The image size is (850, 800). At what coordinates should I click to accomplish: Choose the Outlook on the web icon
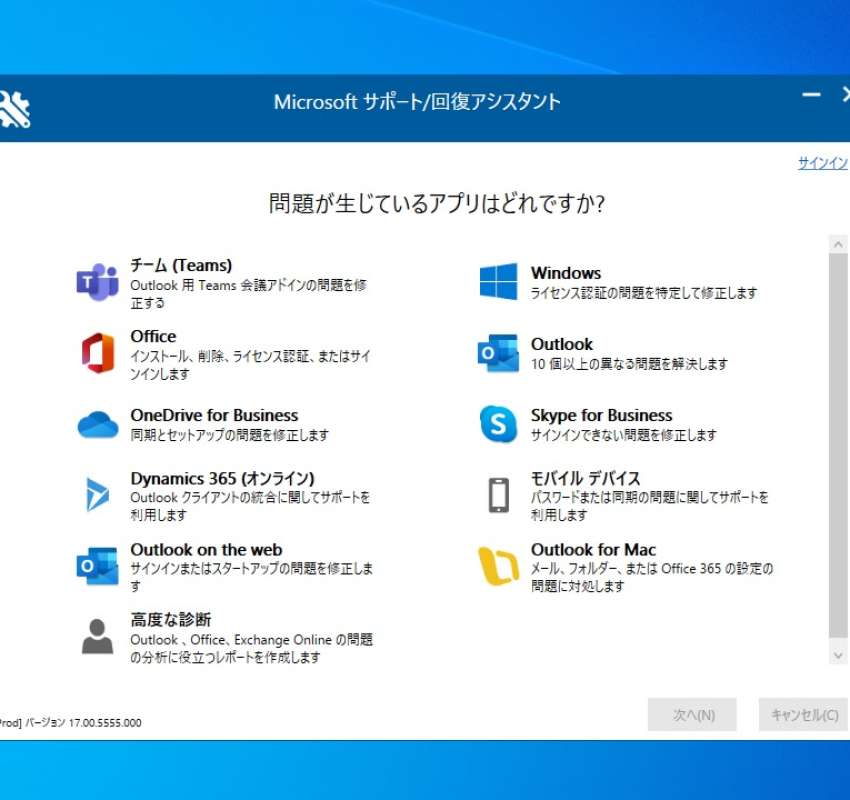tap(98, 566)
